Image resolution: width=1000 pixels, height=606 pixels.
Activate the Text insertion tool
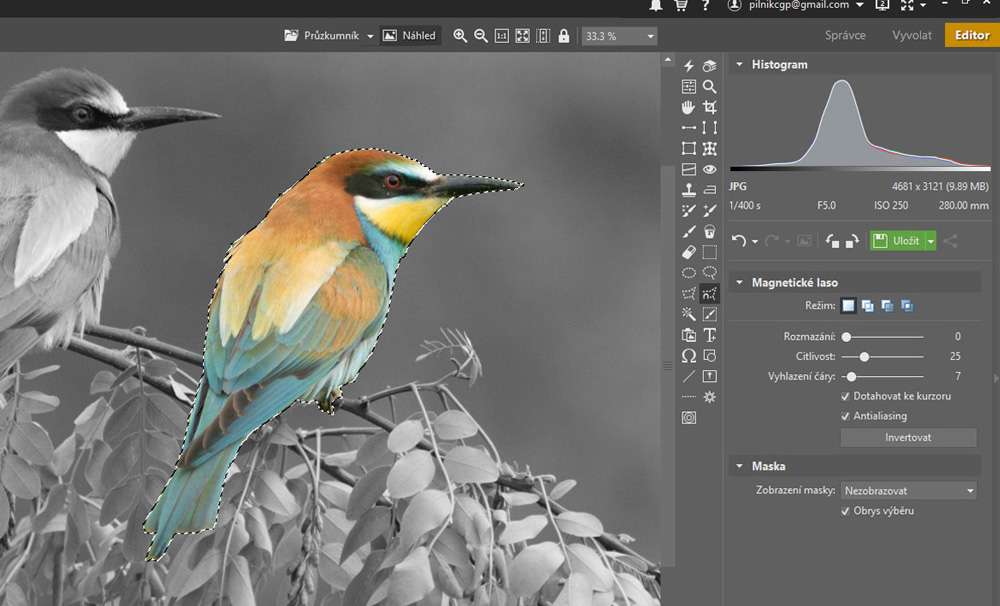coord(710,335)
